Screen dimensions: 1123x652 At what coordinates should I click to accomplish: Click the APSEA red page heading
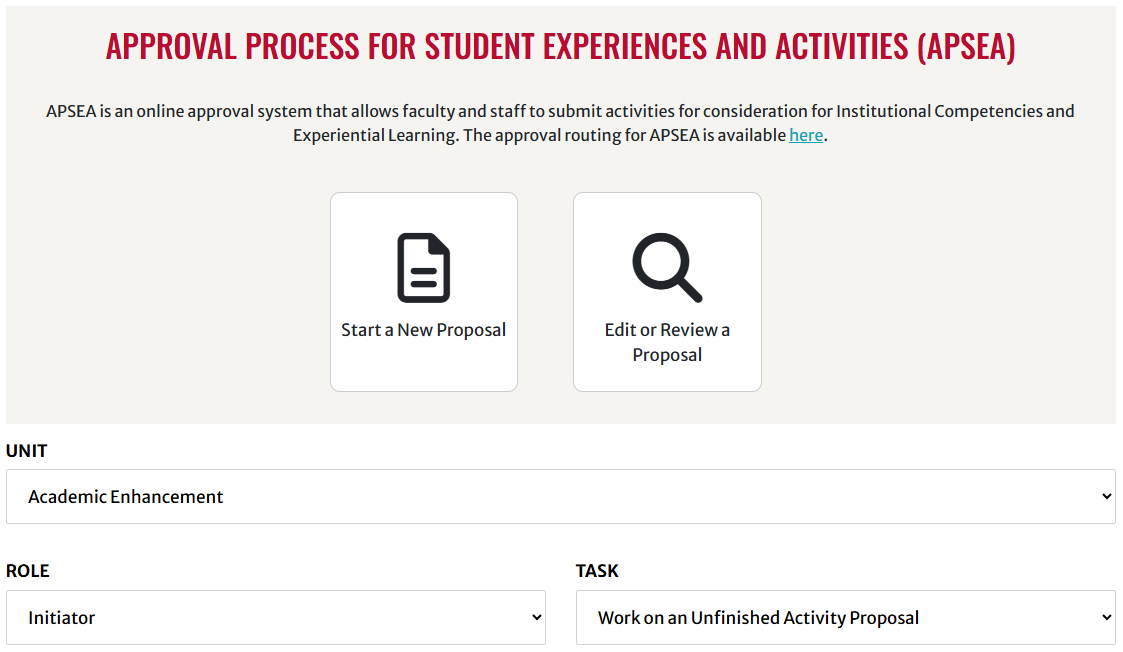point(561,47)
